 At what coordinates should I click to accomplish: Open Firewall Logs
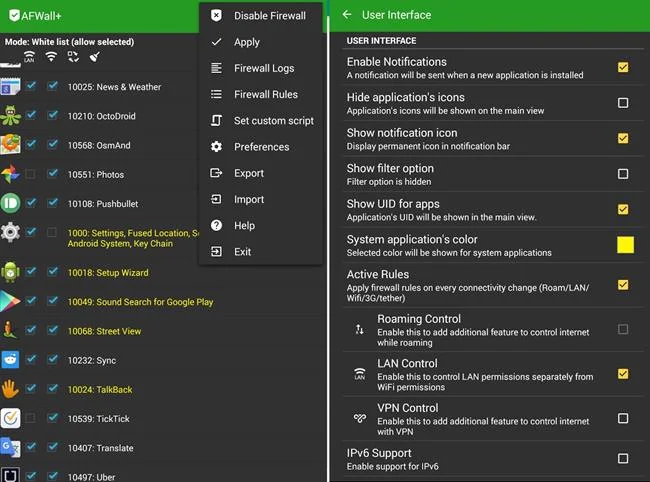pyautogui.click(x=261, y=68)
